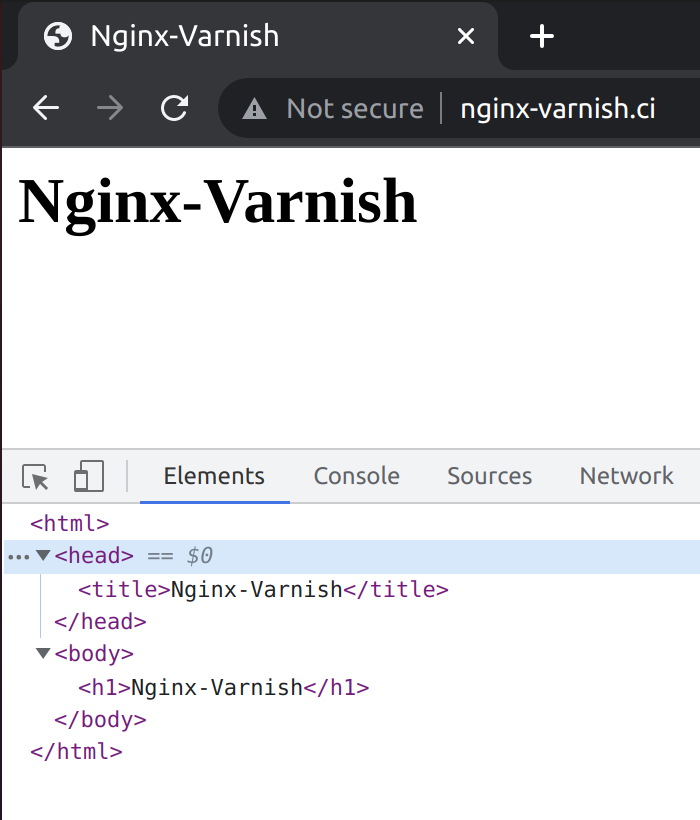The width and height of the screenshot is (700, 820).
Task: Select the closing html tag
Action: [76, 752]
